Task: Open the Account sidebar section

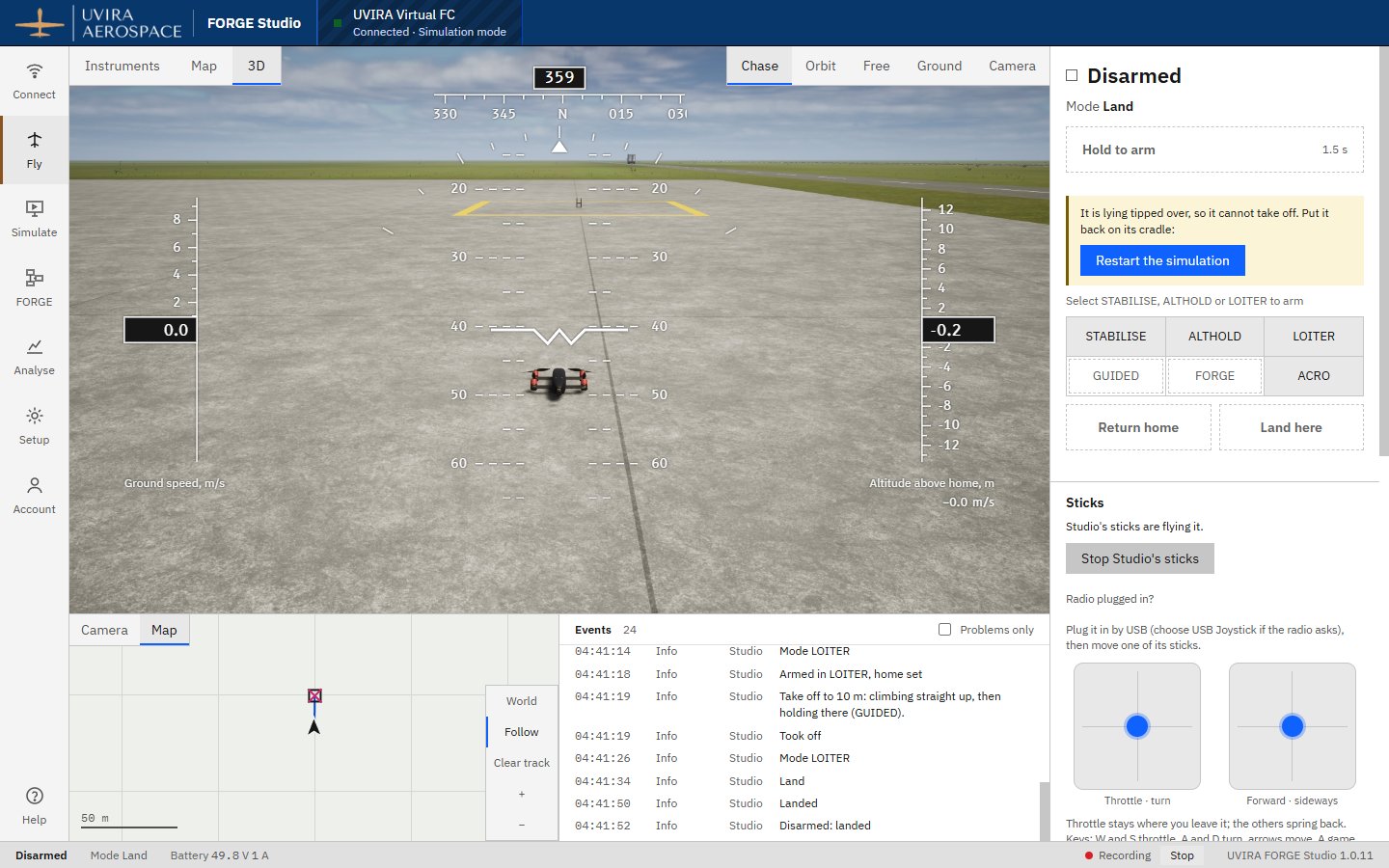Action: [34, 495]
